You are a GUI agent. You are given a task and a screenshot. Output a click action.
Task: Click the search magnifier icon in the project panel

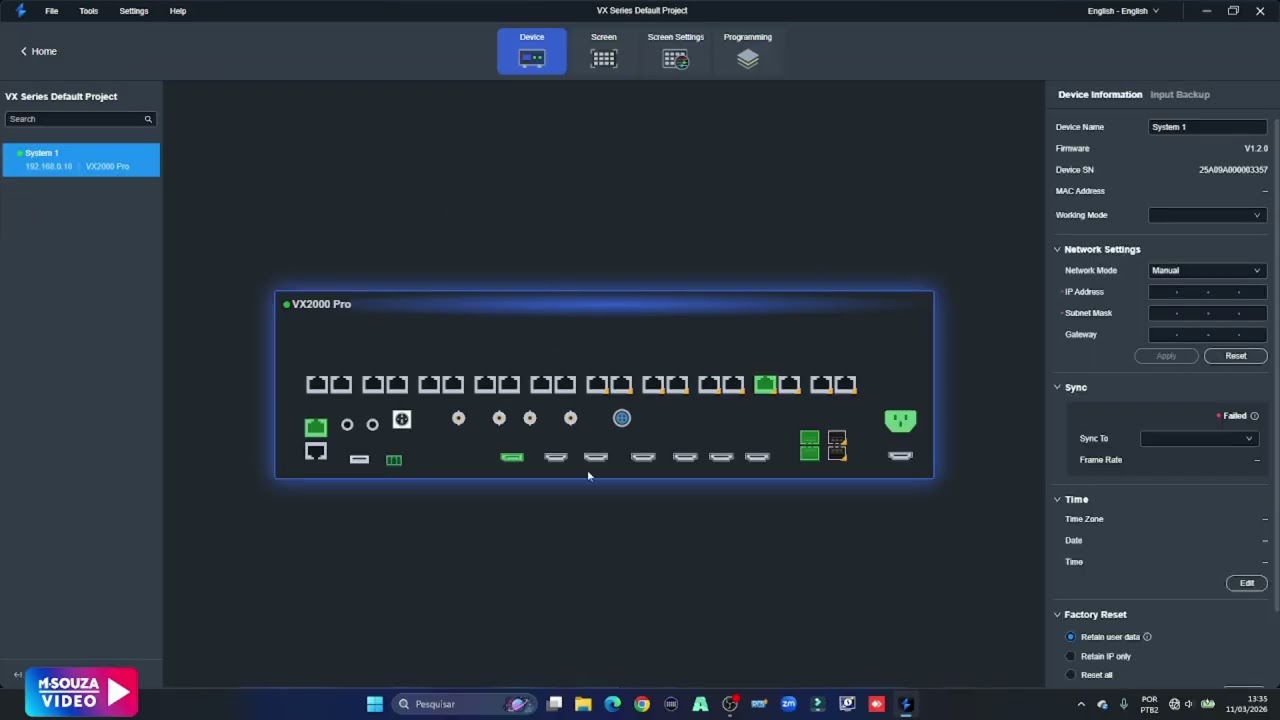pos(148,119)
